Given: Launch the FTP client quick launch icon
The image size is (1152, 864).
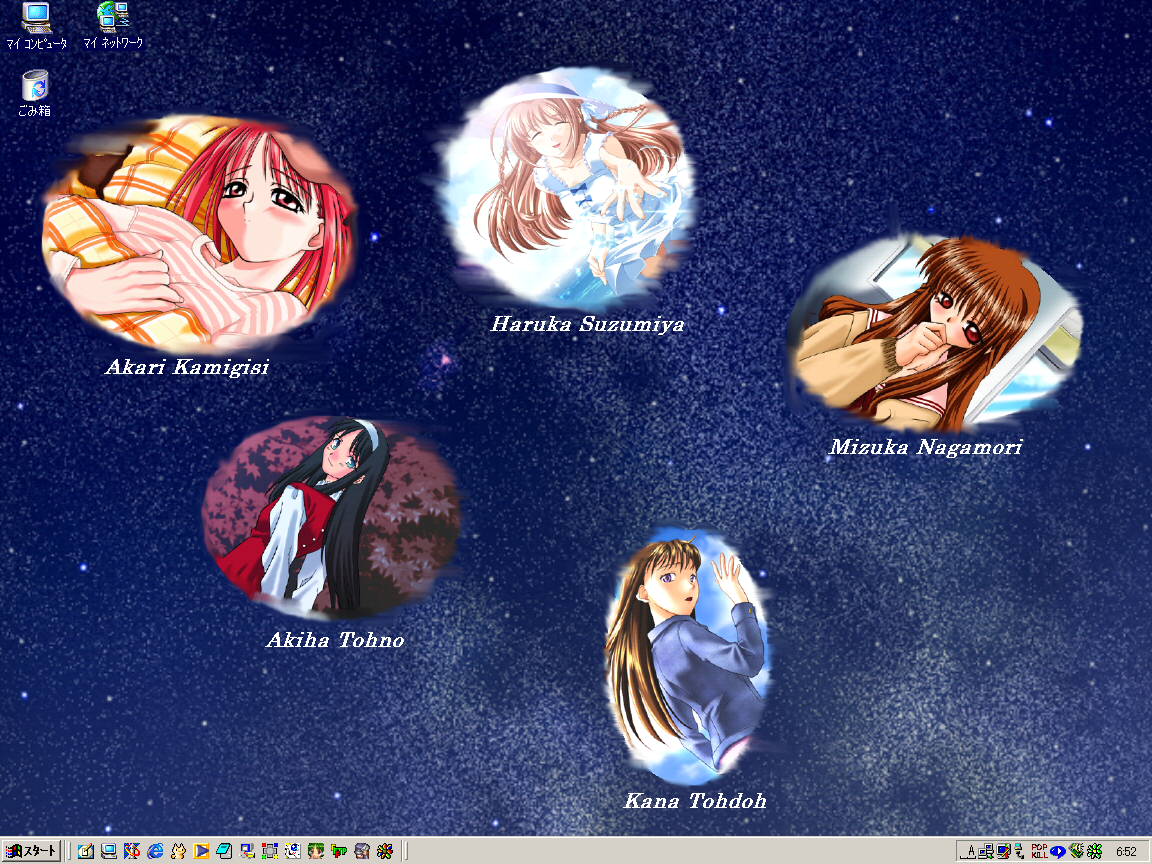Looking at the screenshot, I should click(x=339, y=851).
